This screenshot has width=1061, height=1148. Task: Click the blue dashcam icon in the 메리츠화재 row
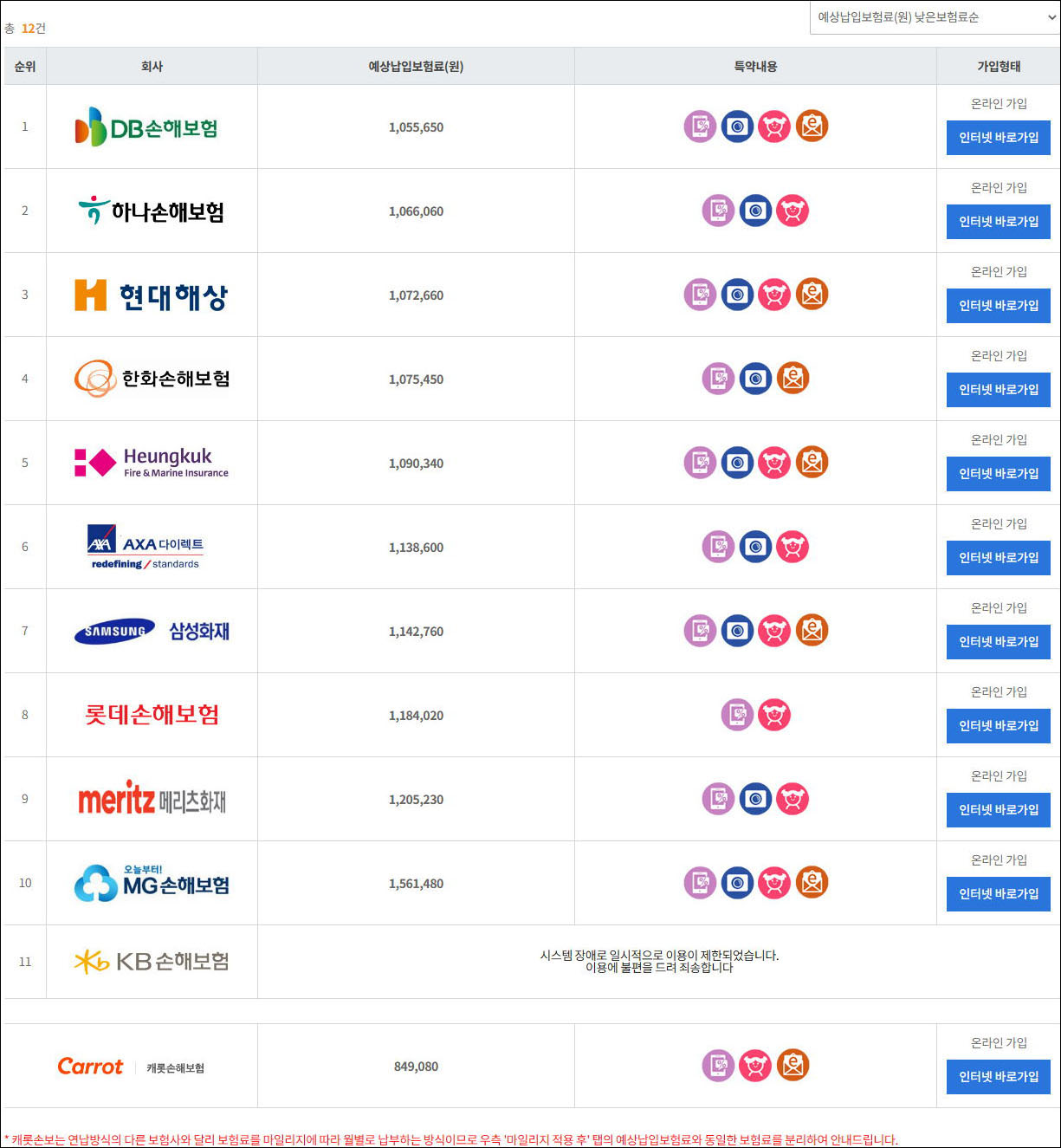(756, 799)
